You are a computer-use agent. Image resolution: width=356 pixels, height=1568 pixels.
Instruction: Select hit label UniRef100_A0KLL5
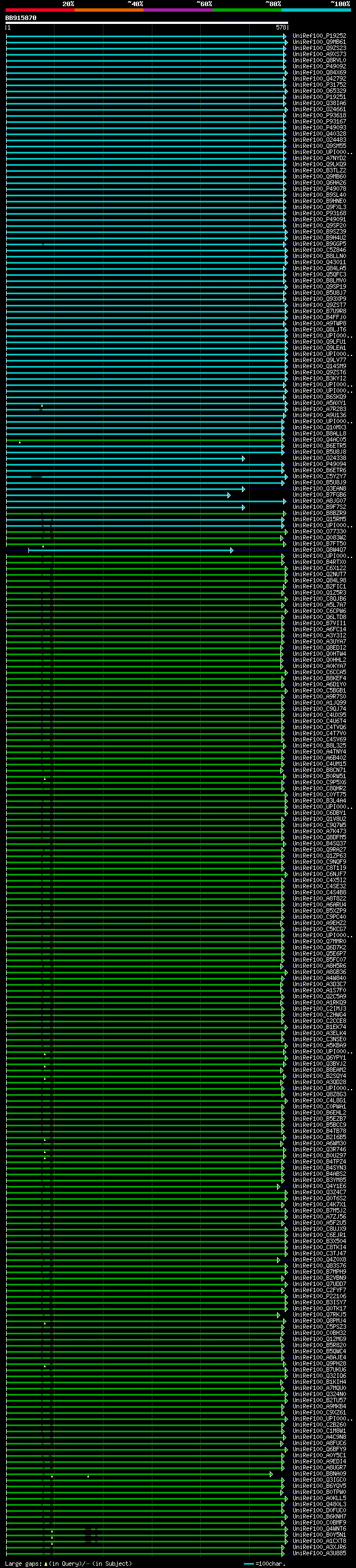coord(319,1498)
